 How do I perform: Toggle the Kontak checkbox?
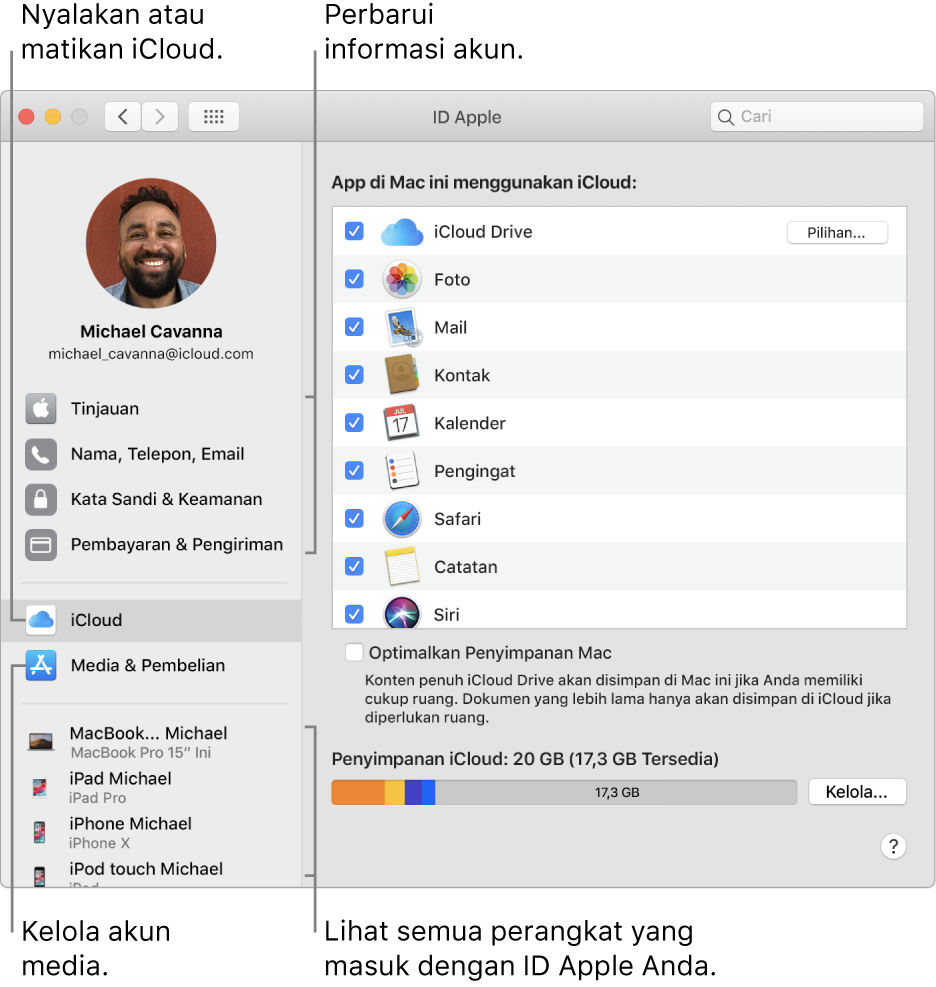354,375
